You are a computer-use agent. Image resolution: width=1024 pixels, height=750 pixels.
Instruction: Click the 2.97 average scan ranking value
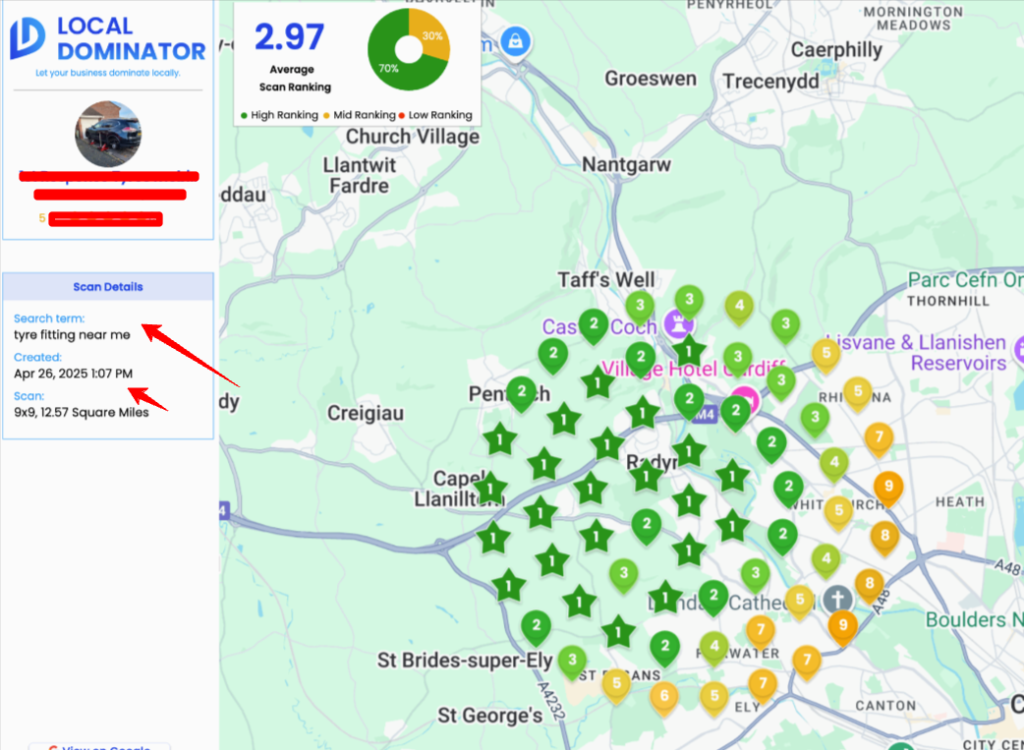click(289, 37)
